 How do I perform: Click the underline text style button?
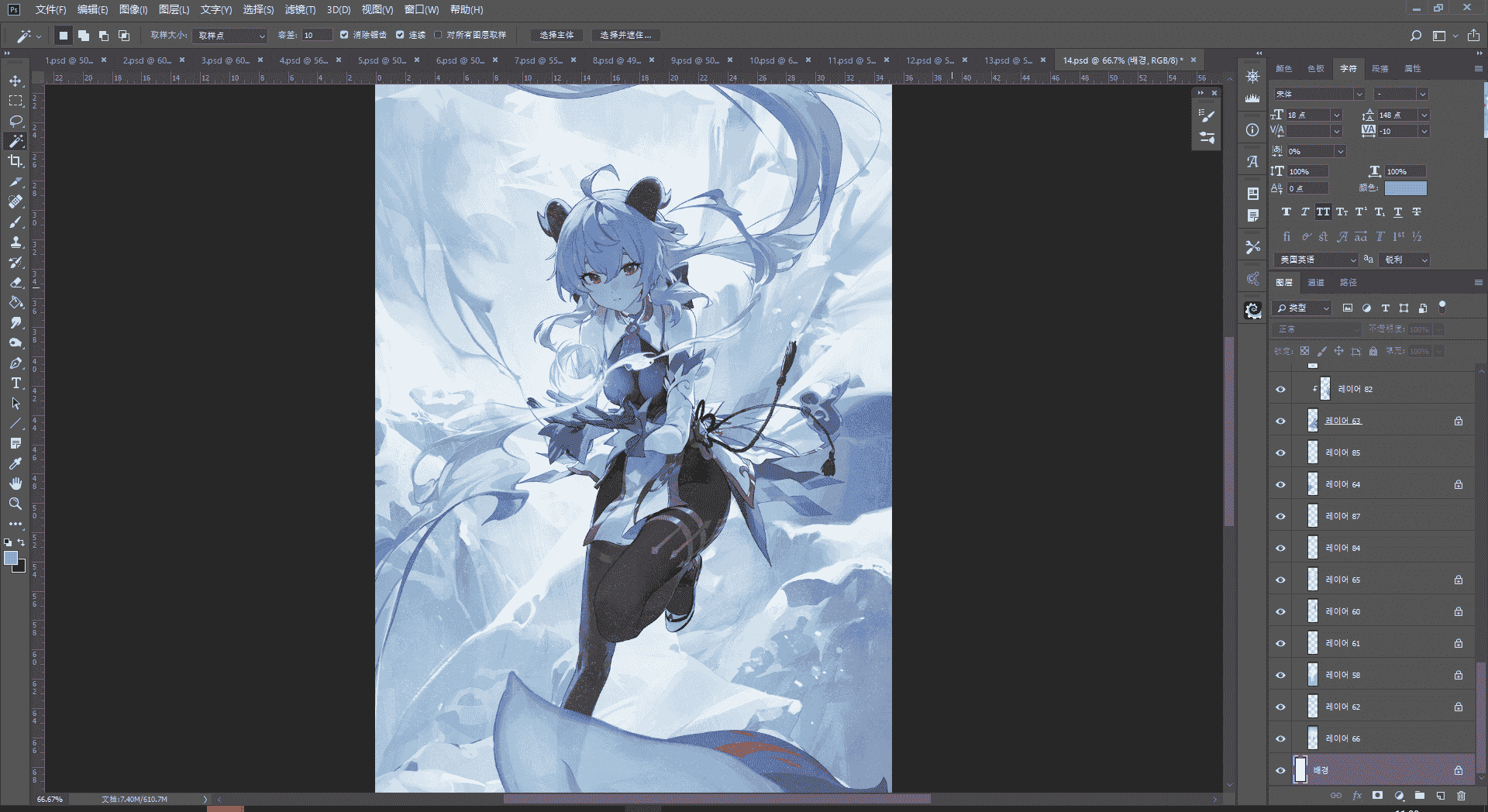1398,212
